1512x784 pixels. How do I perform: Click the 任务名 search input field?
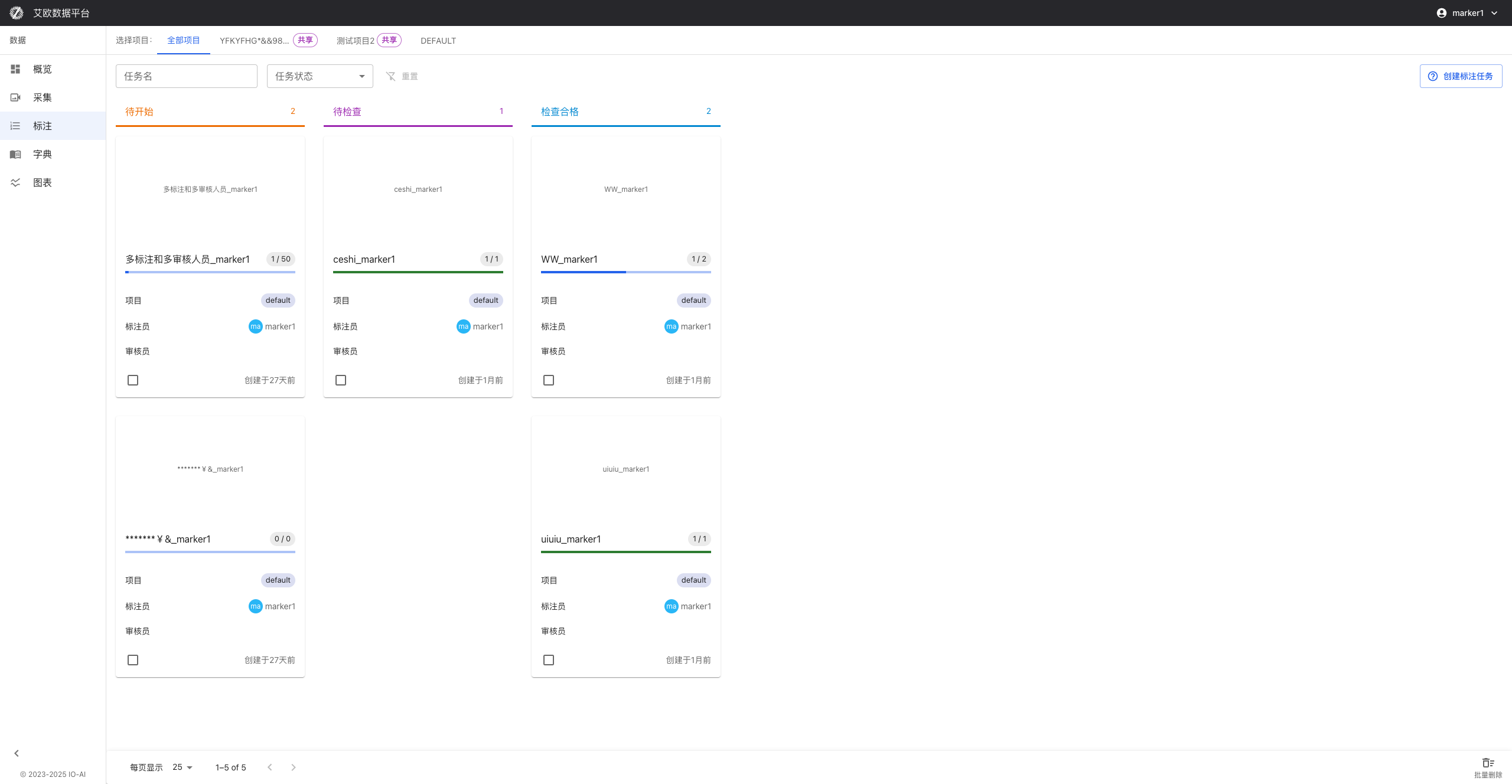(187, 76)
